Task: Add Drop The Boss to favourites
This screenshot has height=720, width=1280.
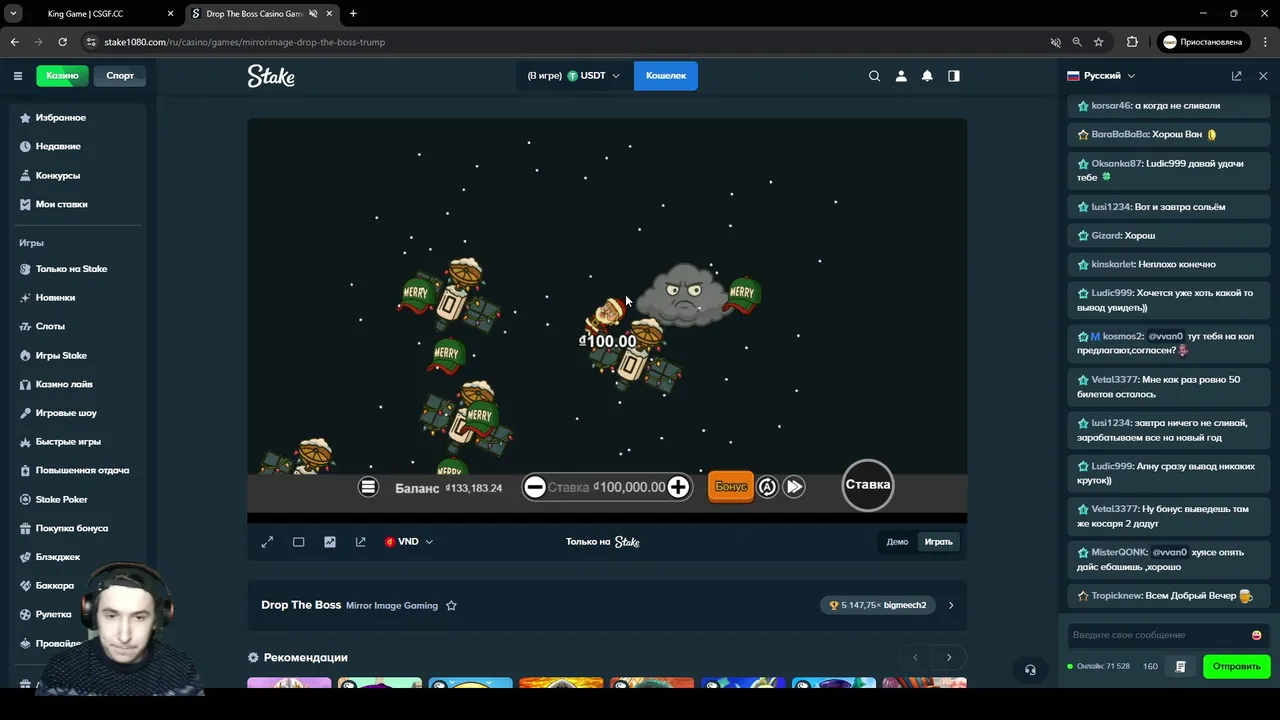Action: tap(451, 605)
